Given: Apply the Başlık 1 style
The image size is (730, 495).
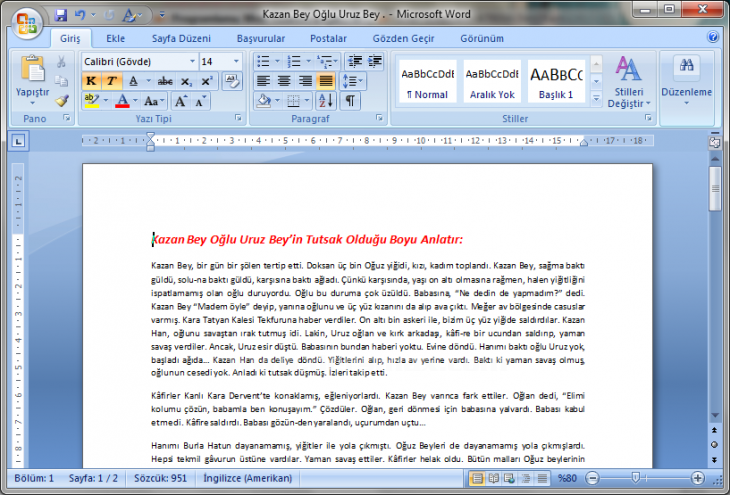Looking at the screenshot, I should 556,81.
